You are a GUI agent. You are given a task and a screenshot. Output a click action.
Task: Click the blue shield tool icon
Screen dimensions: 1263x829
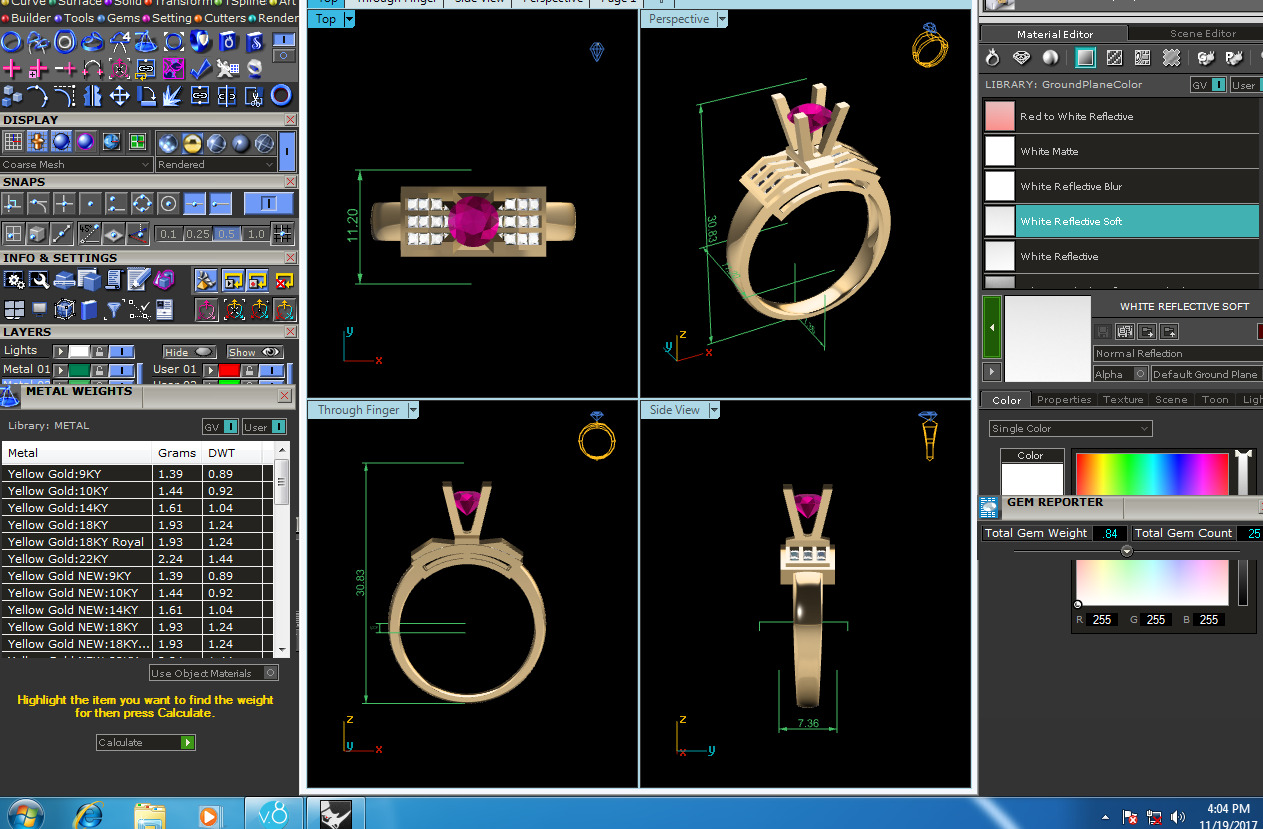[x=201, y=41]
